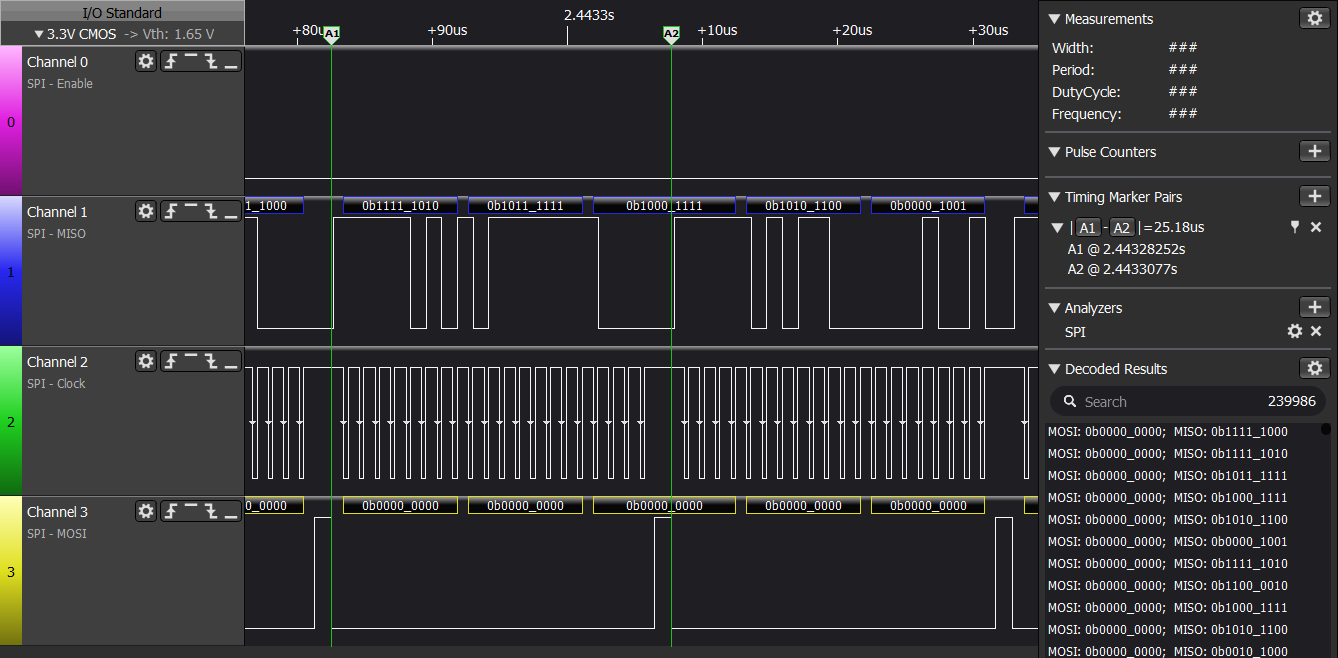
Task: Click the search magnifier icon
Action: point(1070,402)
